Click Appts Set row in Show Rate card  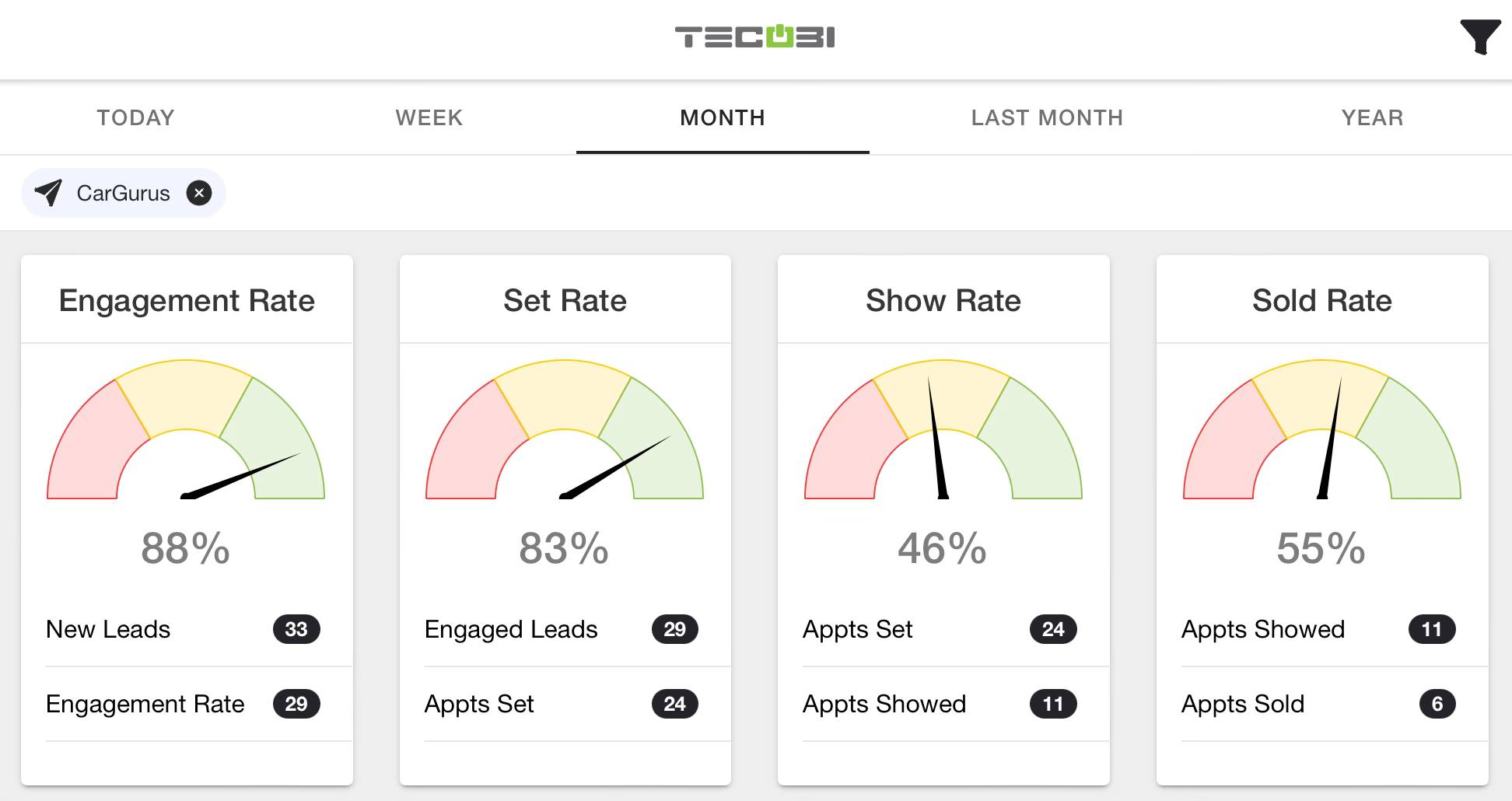pos(857,629)
